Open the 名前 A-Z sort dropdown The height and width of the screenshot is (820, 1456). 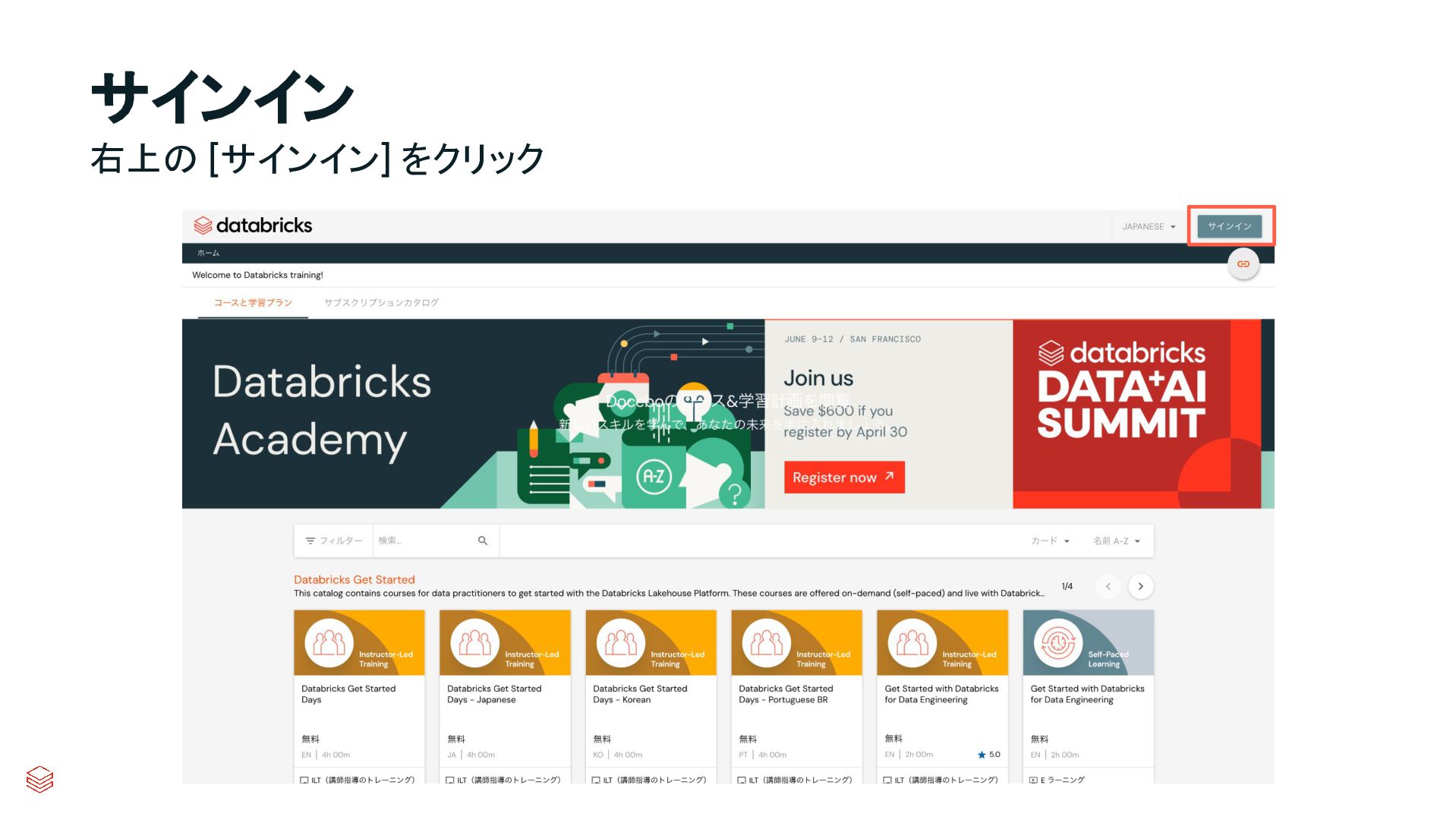pyautogui.click(x=1117, y=541)
